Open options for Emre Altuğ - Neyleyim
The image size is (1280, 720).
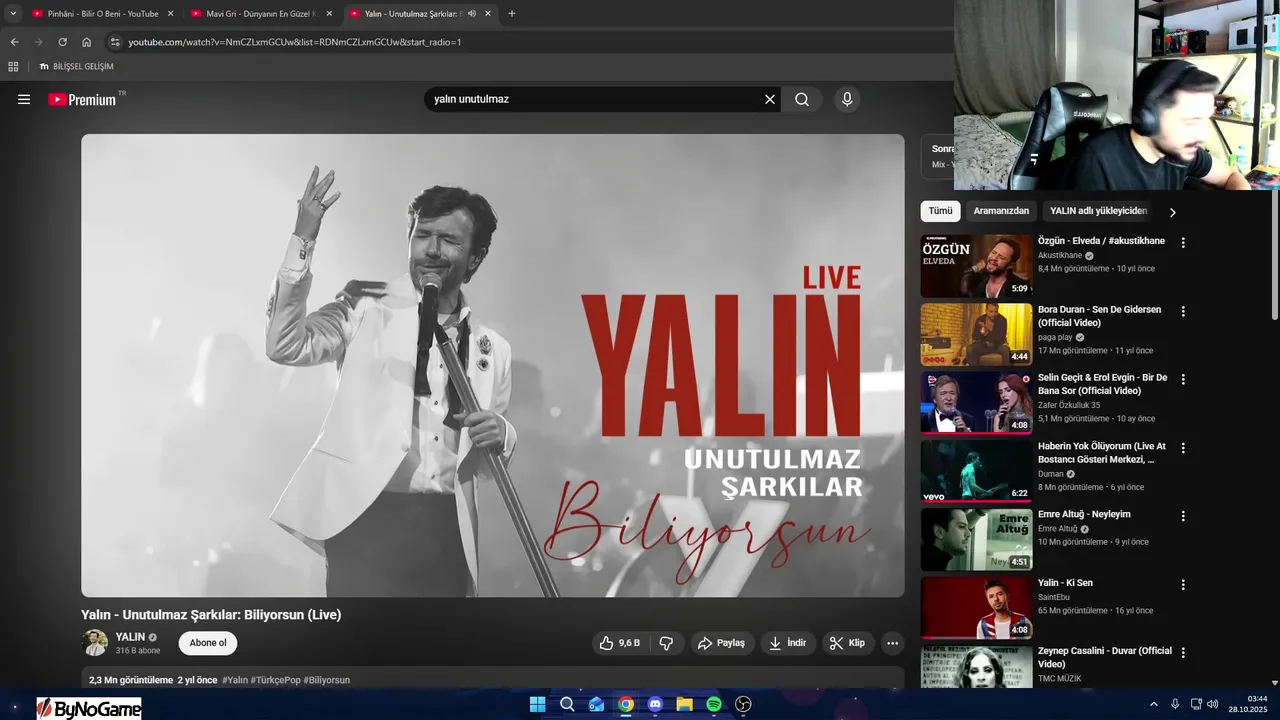tap(1183, 516)
